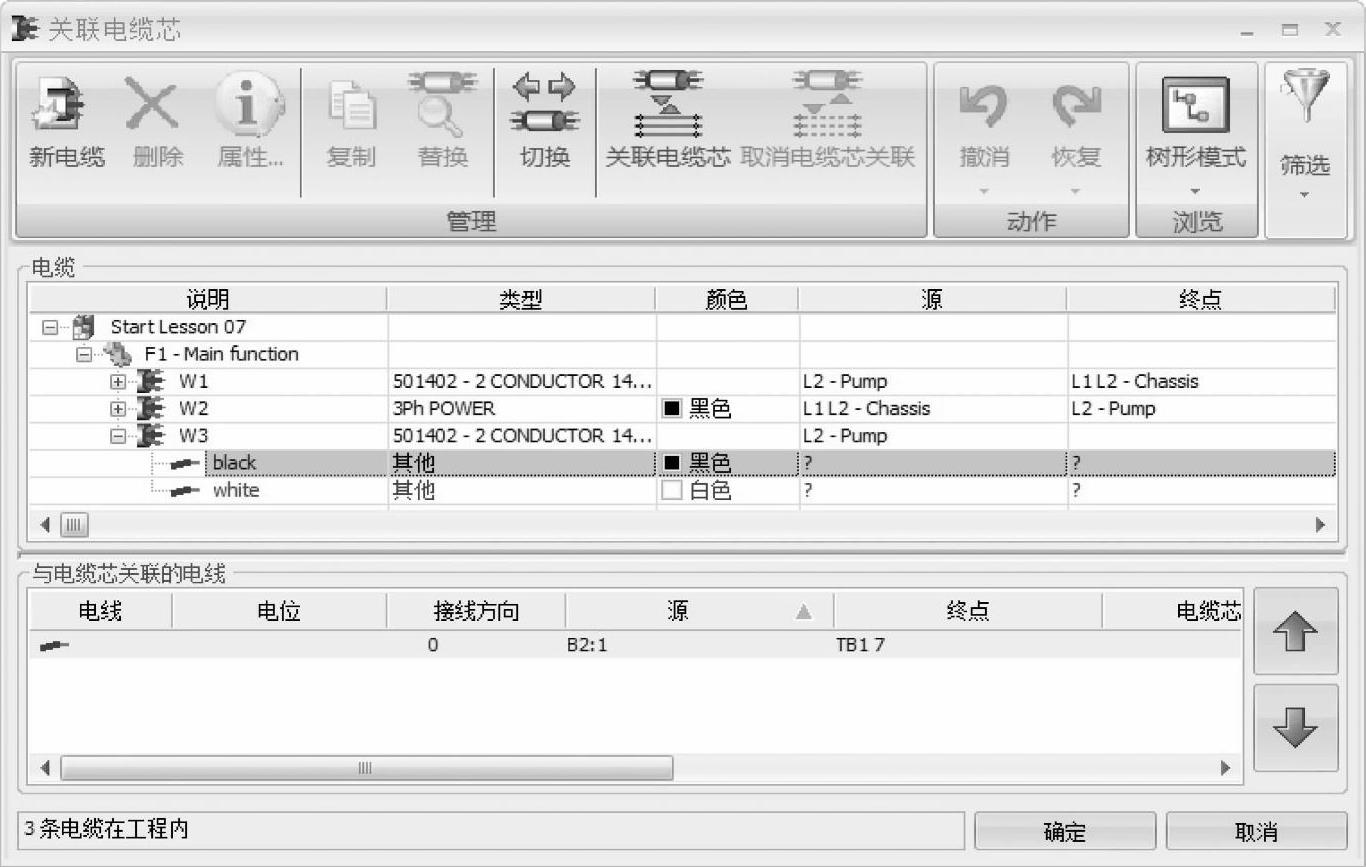1366x867 pixels.
Task: Click the 电线 column header
Action: [x=100, y=611]
